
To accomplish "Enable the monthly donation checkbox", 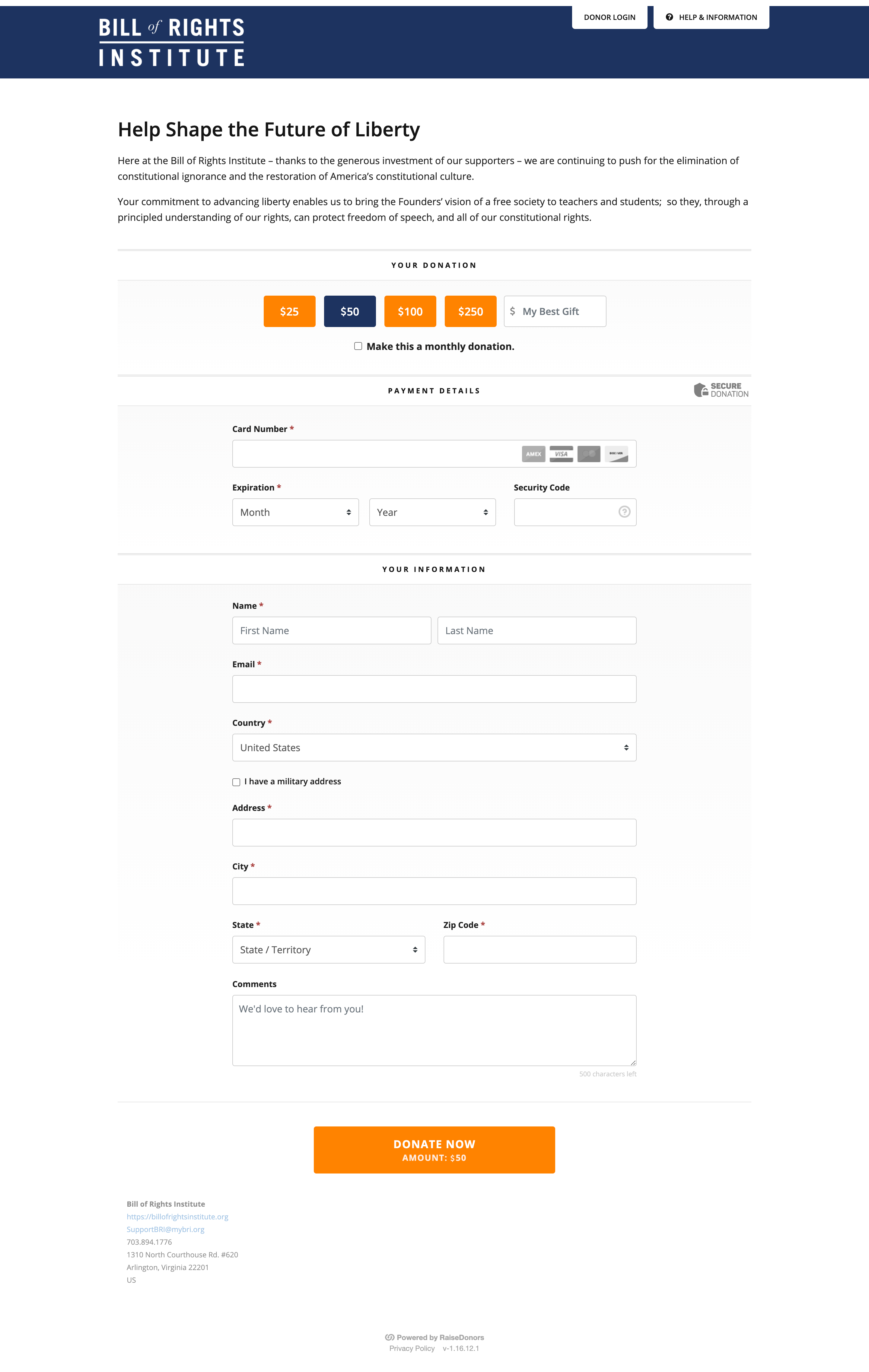I will [358, 346].
